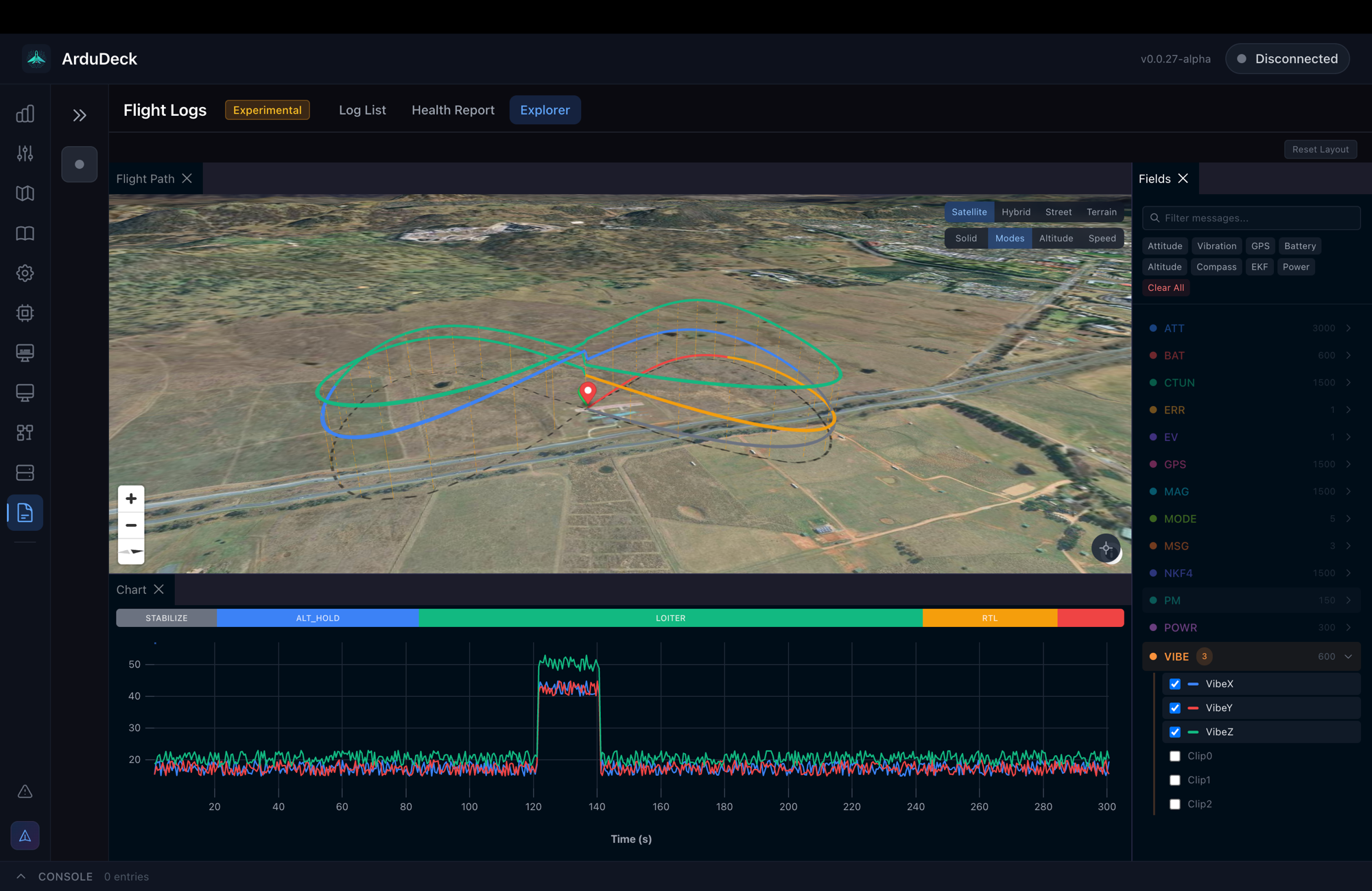Click the flight logs document sidebar icon

pyautogui.click(x=25, y=512)
